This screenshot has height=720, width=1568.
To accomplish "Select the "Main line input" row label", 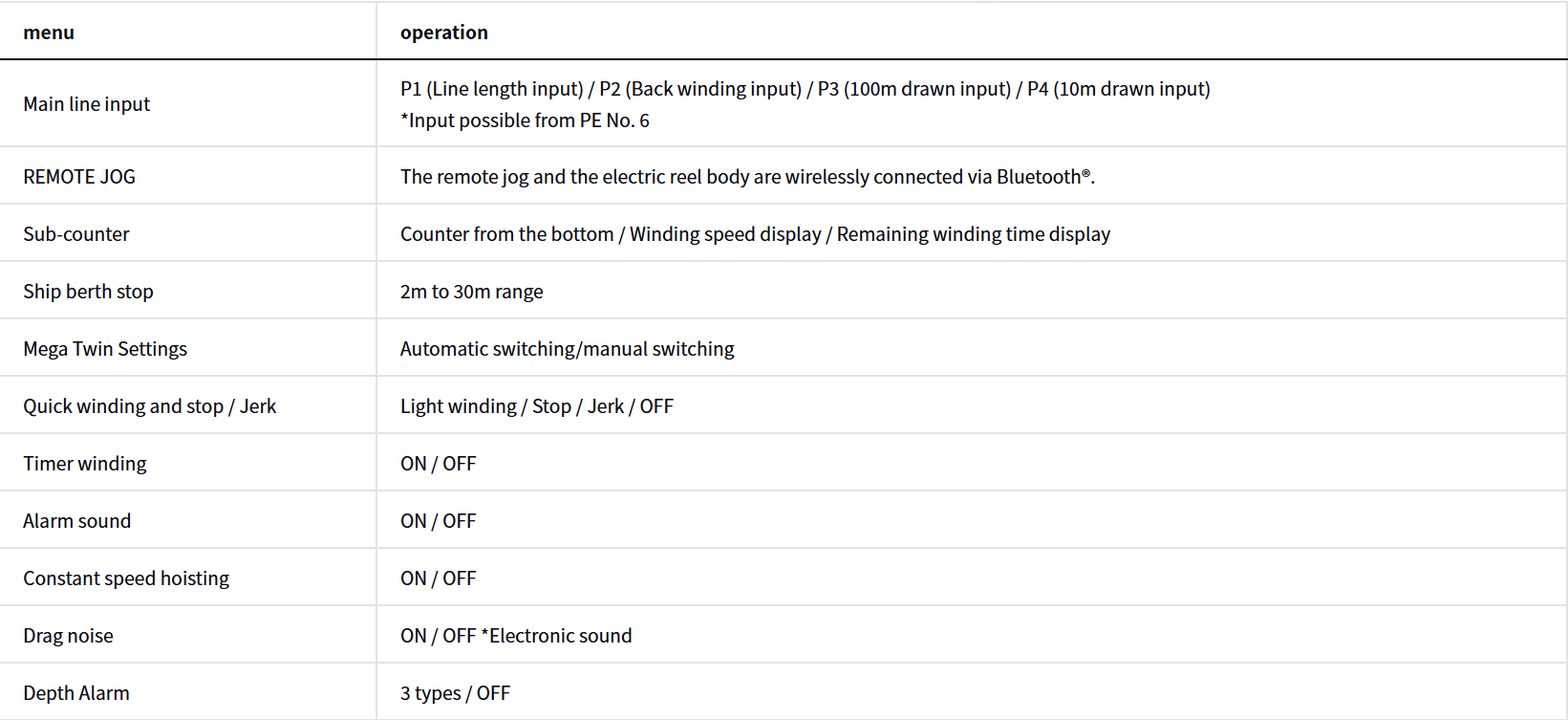I will (87, 104).
